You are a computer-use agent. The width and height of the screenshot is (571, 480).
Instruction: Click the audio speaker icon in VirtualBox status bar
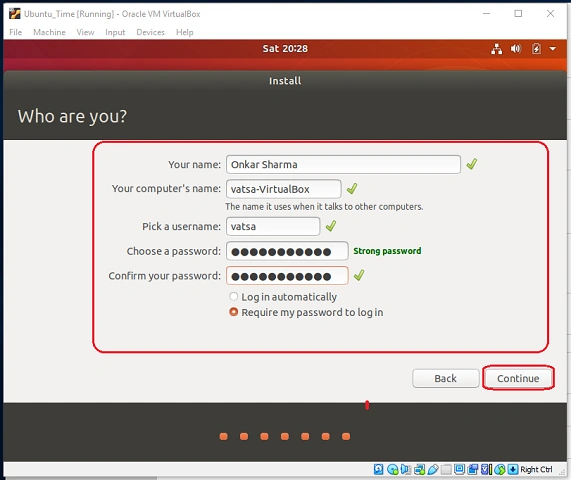click(x=405, y=469)
